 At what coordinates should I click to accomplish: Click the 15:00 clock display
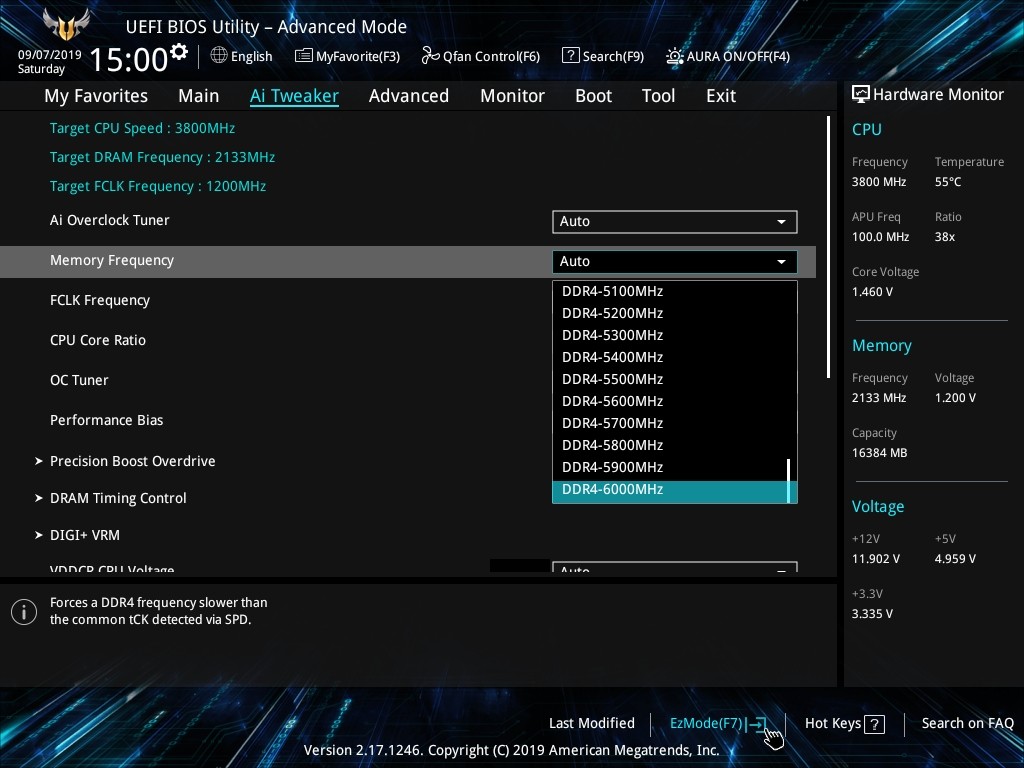point(129,59)
